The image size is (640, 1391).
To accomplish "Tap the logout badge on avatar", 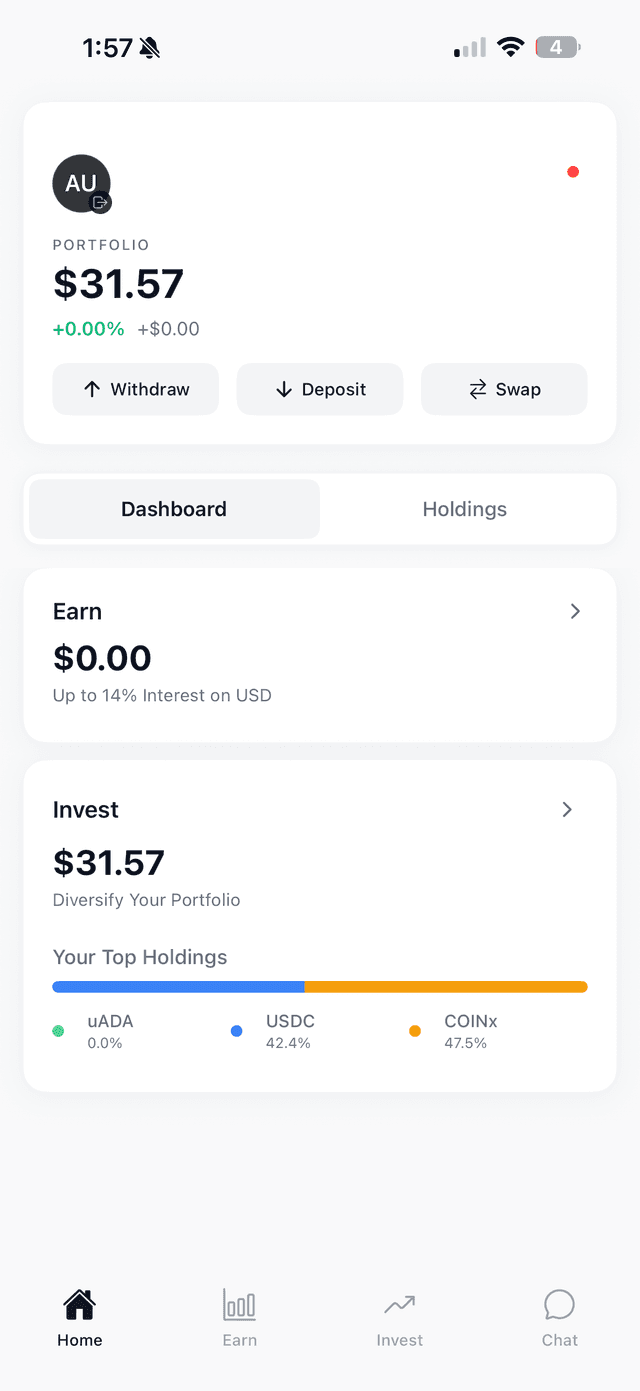I will [x=100, y=203].
